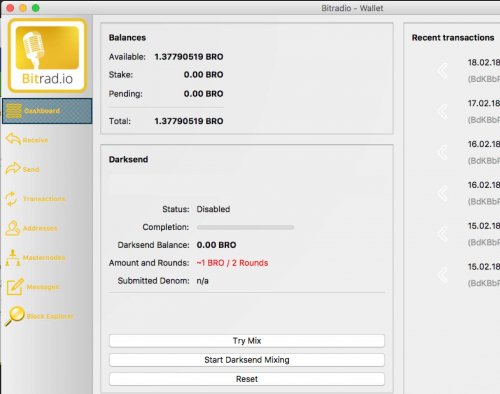The height and width of the screenshot is (394, 500).
Task: Click the Darksend Balance 0.00 BRO value
Action: 216,245
